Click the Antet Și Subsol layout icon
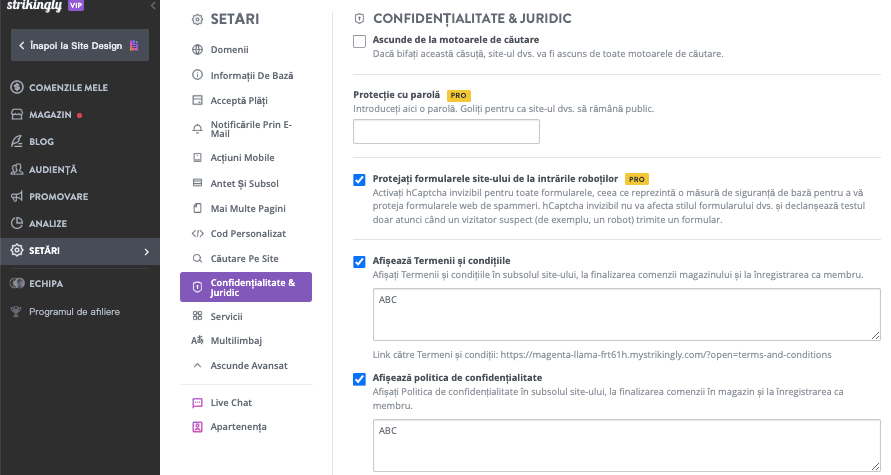 click(197, 183)
